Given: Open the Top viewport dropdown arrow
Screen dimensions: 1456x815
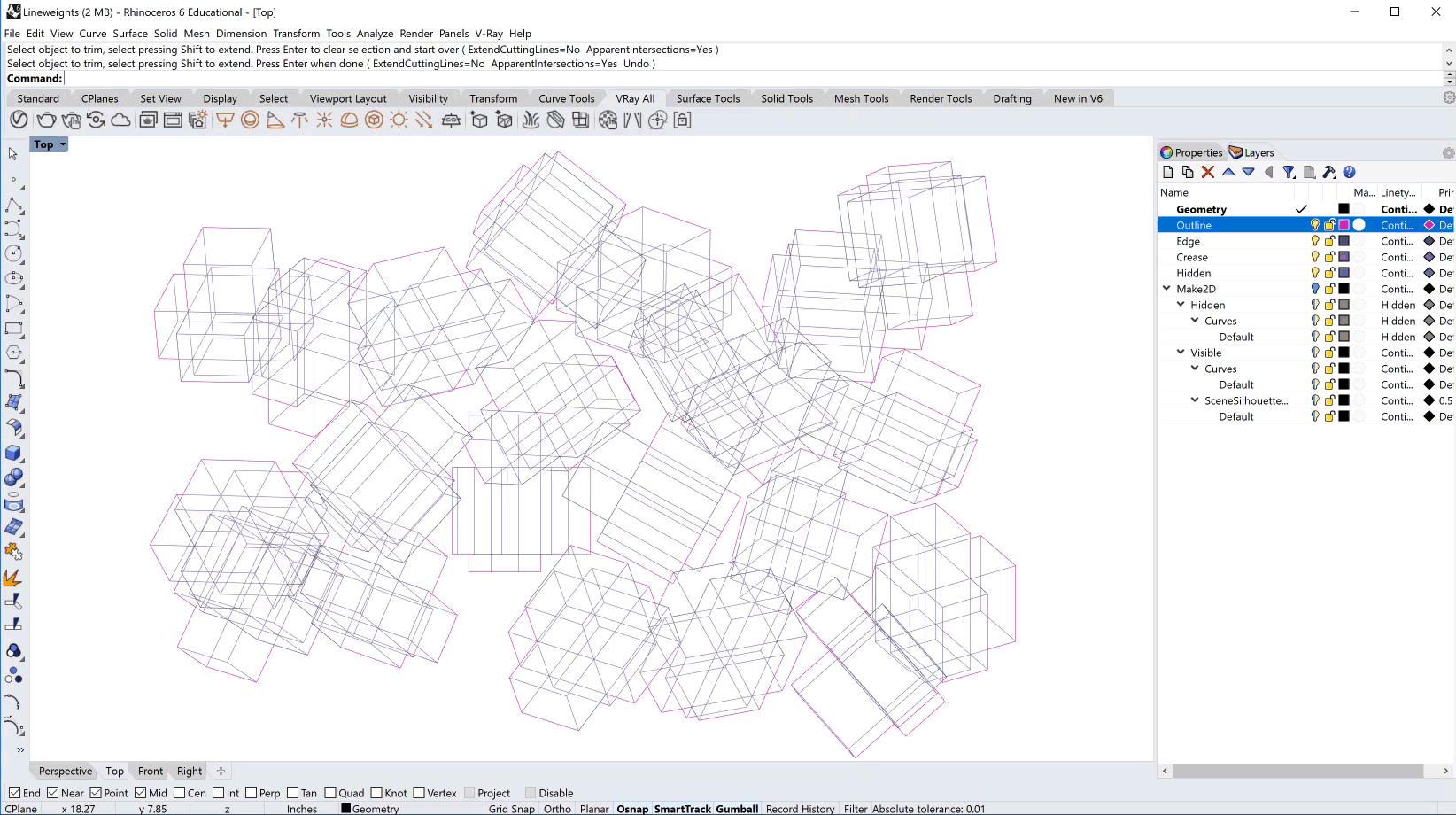Looking at the screenshot, I should [63, 144].
